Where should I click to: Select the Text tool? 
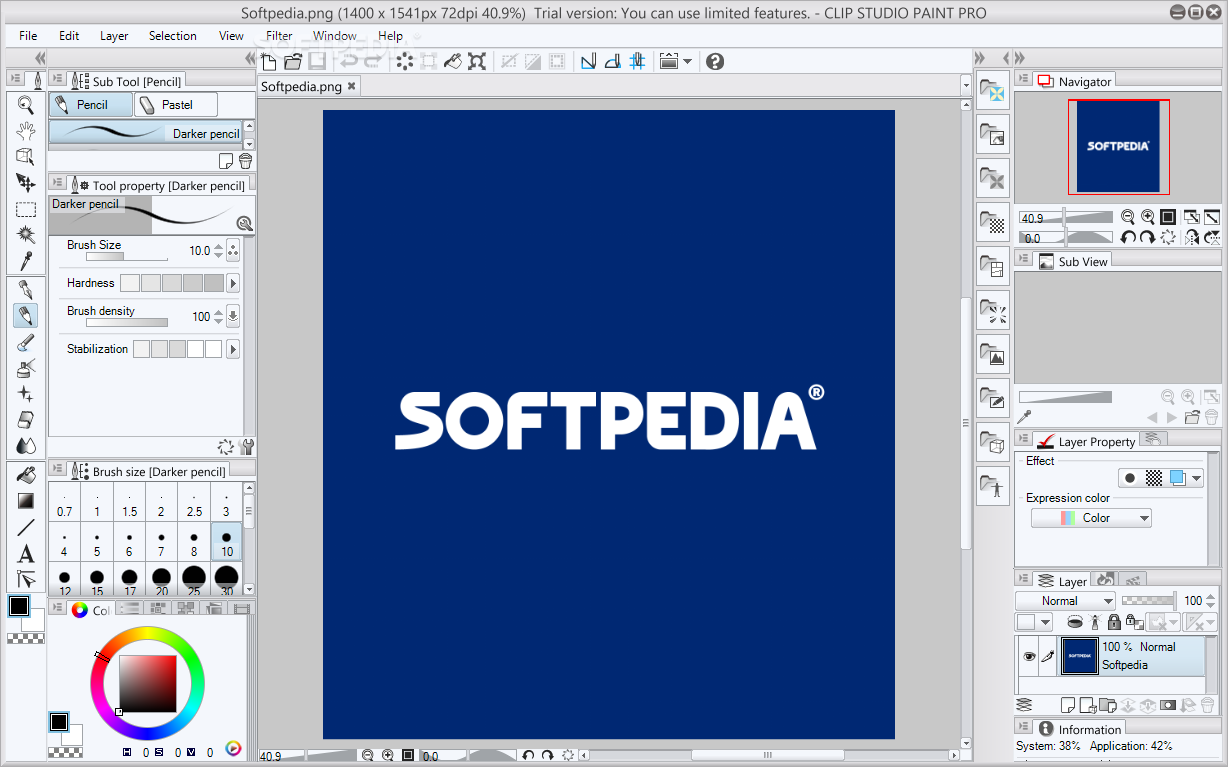pos(26,553)
